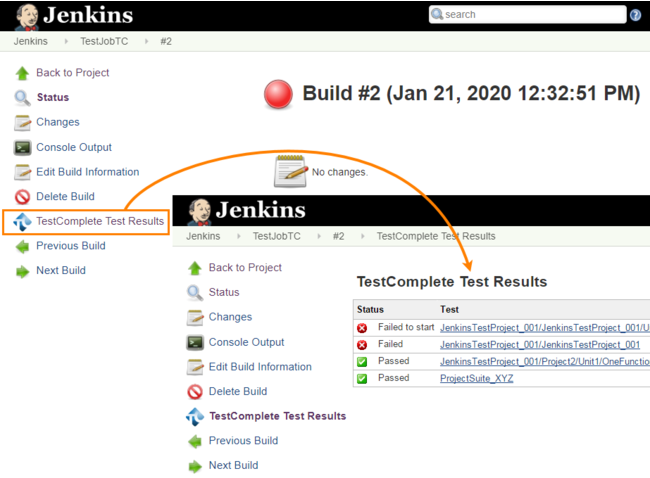Click the TestComplete logo icon in highlighted sidebar entry
Viewport: 650px width, 478px height.
click(22, 222)
